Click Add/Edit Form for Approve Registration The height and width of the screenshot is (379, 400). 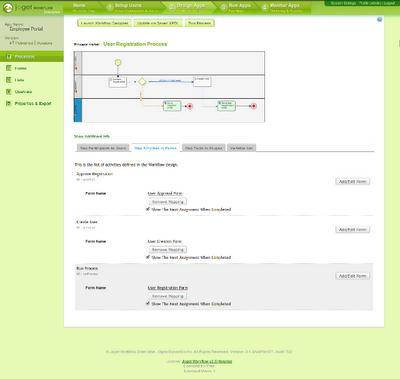[352, 181]
